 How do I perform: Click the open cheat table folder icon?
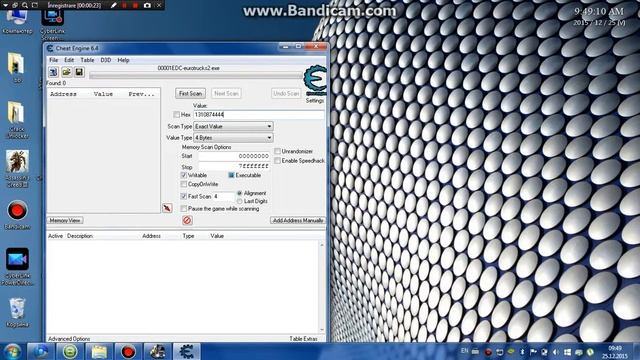[67, 72]
